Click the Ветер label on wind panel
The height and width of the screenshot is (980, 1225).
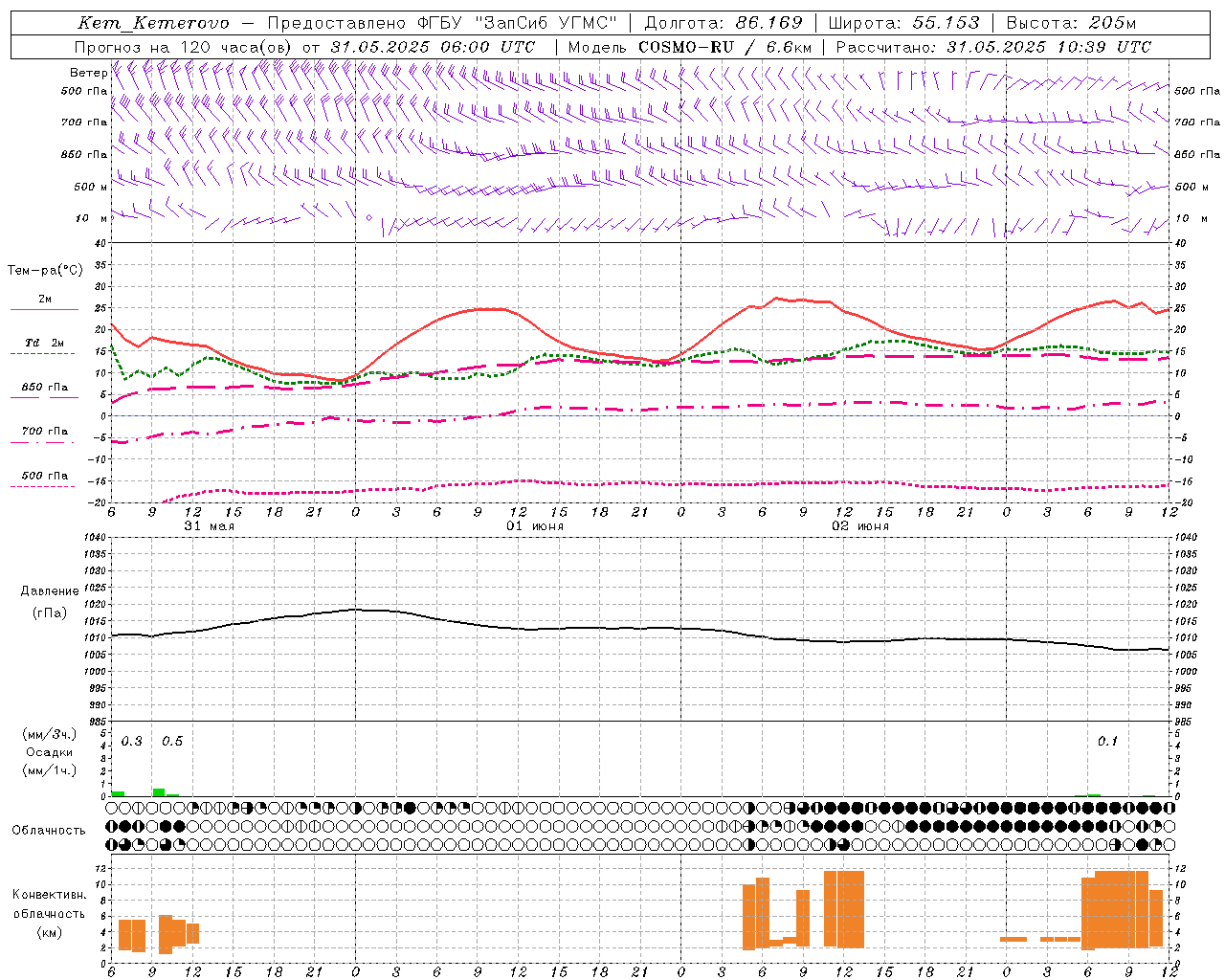click(89, 73)
